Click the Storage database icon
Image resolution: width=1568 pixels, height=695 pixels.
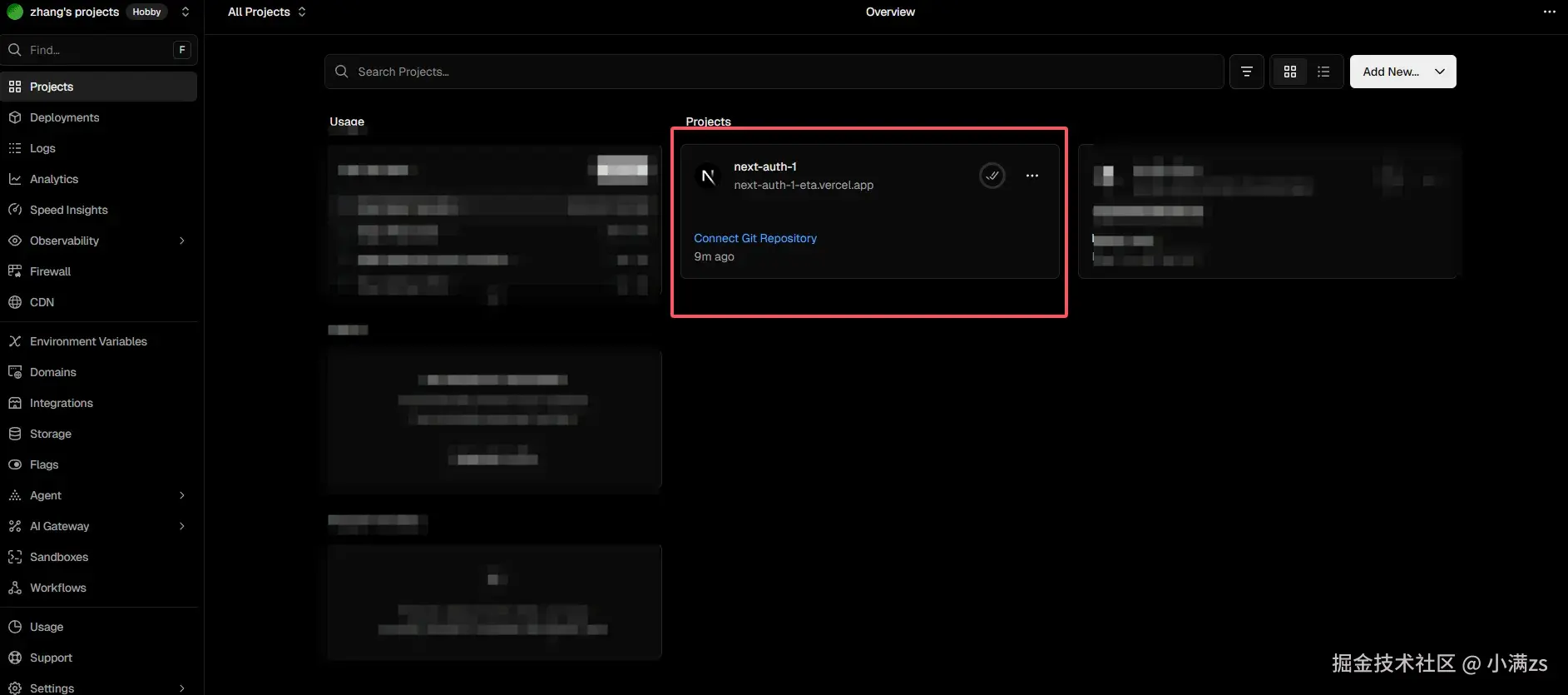[15, 434]
